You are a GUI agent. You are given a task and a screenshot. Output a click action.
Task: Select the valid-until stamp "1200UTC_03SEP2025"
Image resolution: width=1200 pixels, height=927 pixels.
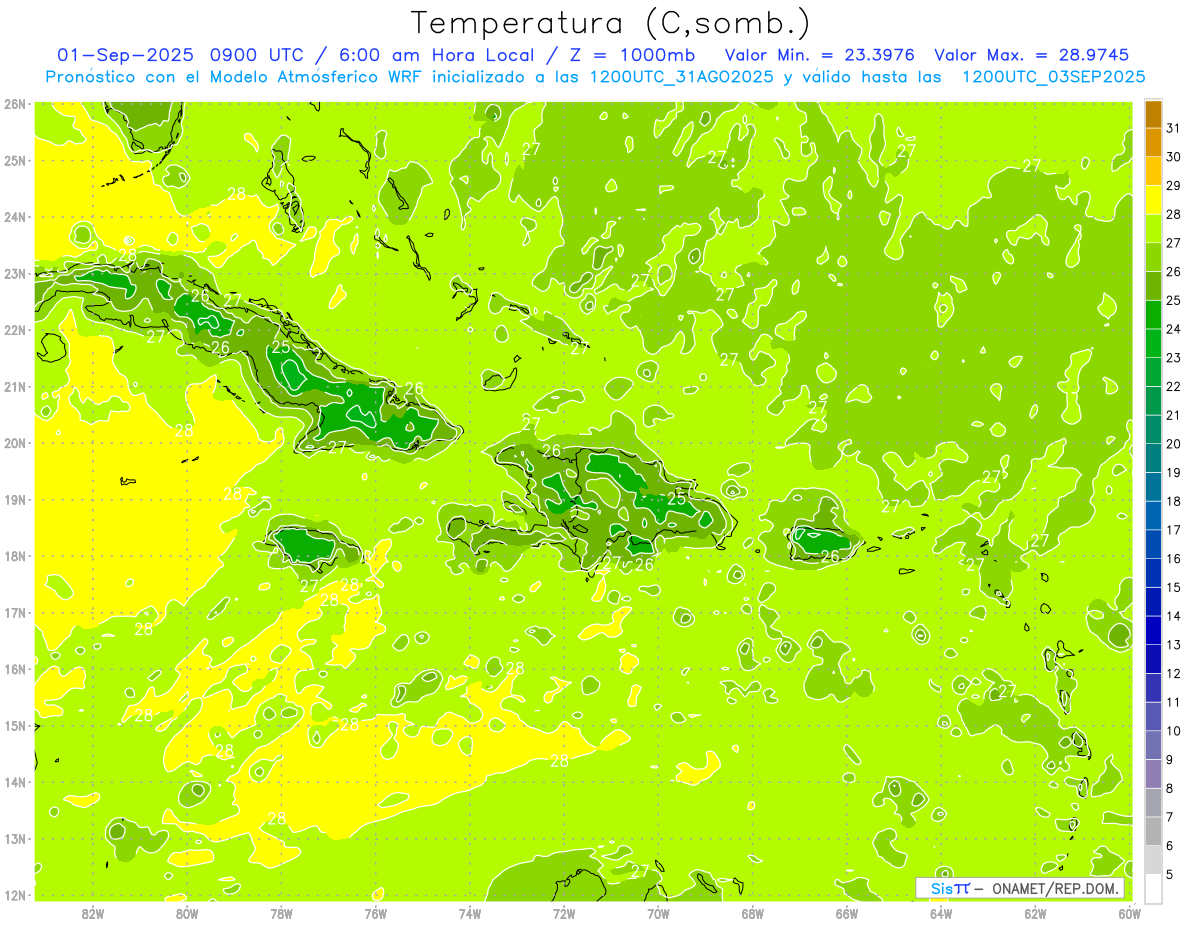(x=1054, y=77)
